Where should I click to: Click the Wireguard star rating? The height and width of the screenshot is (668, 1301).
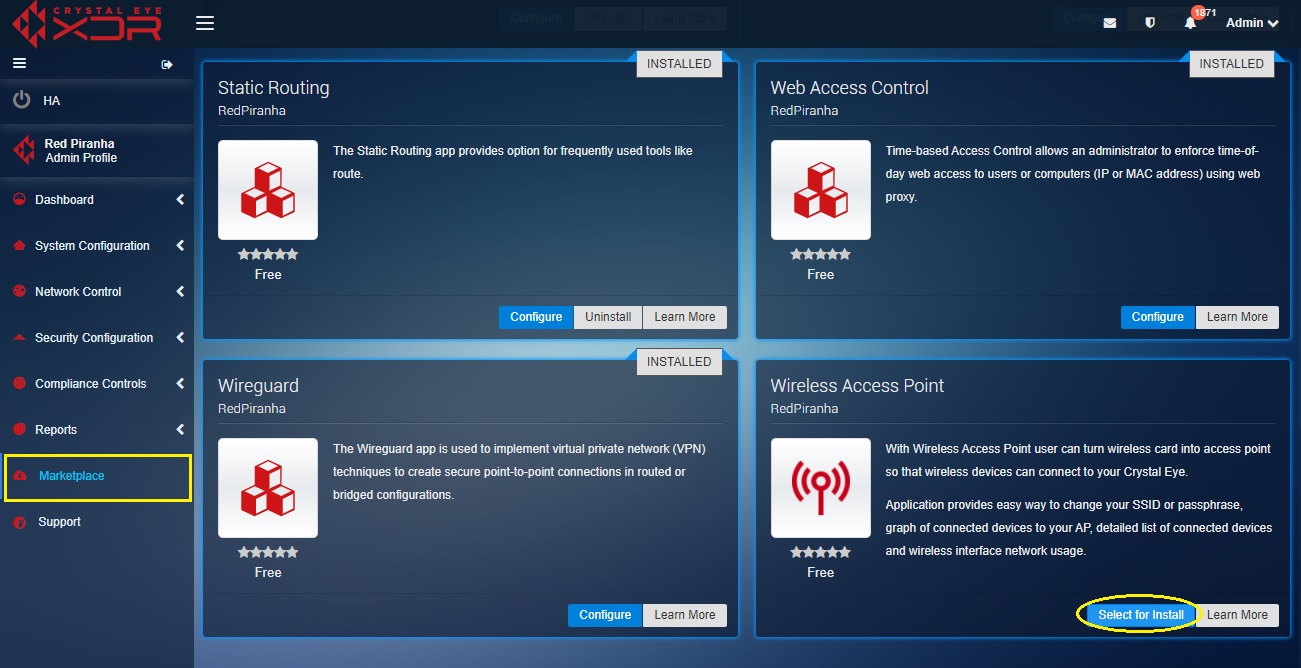click(268, 552)
